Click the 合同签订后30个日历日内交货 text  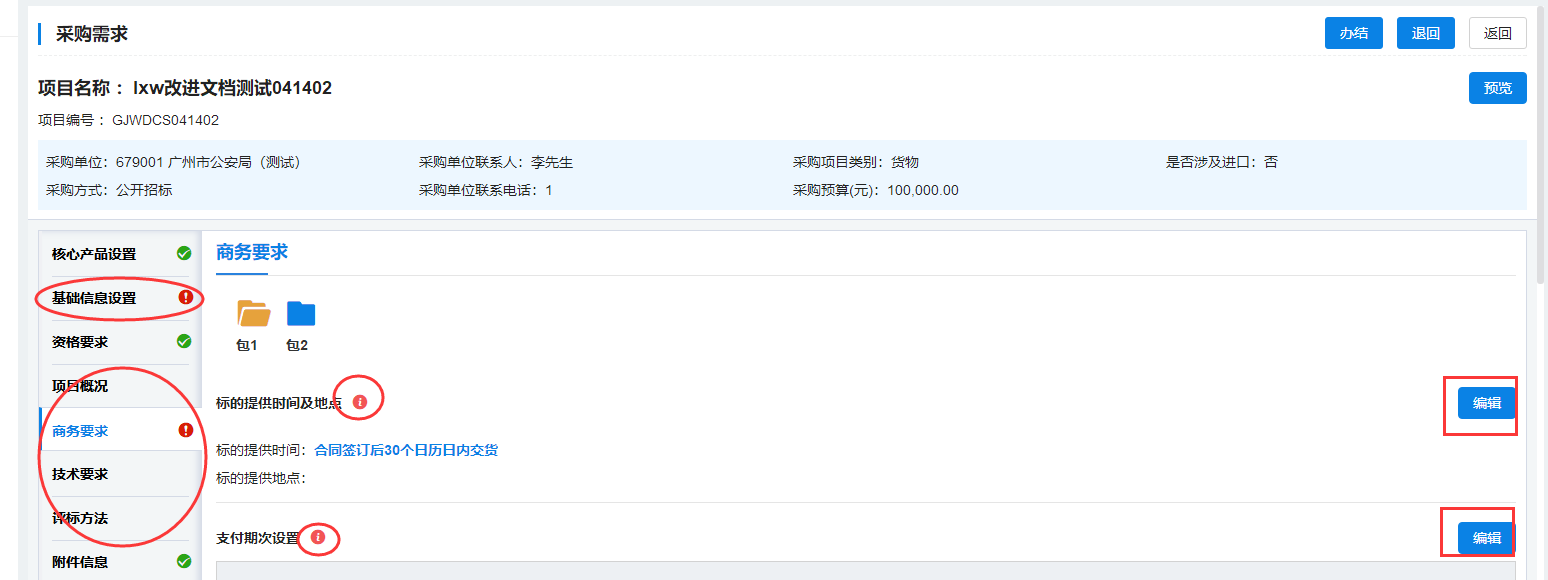point(406,450)
